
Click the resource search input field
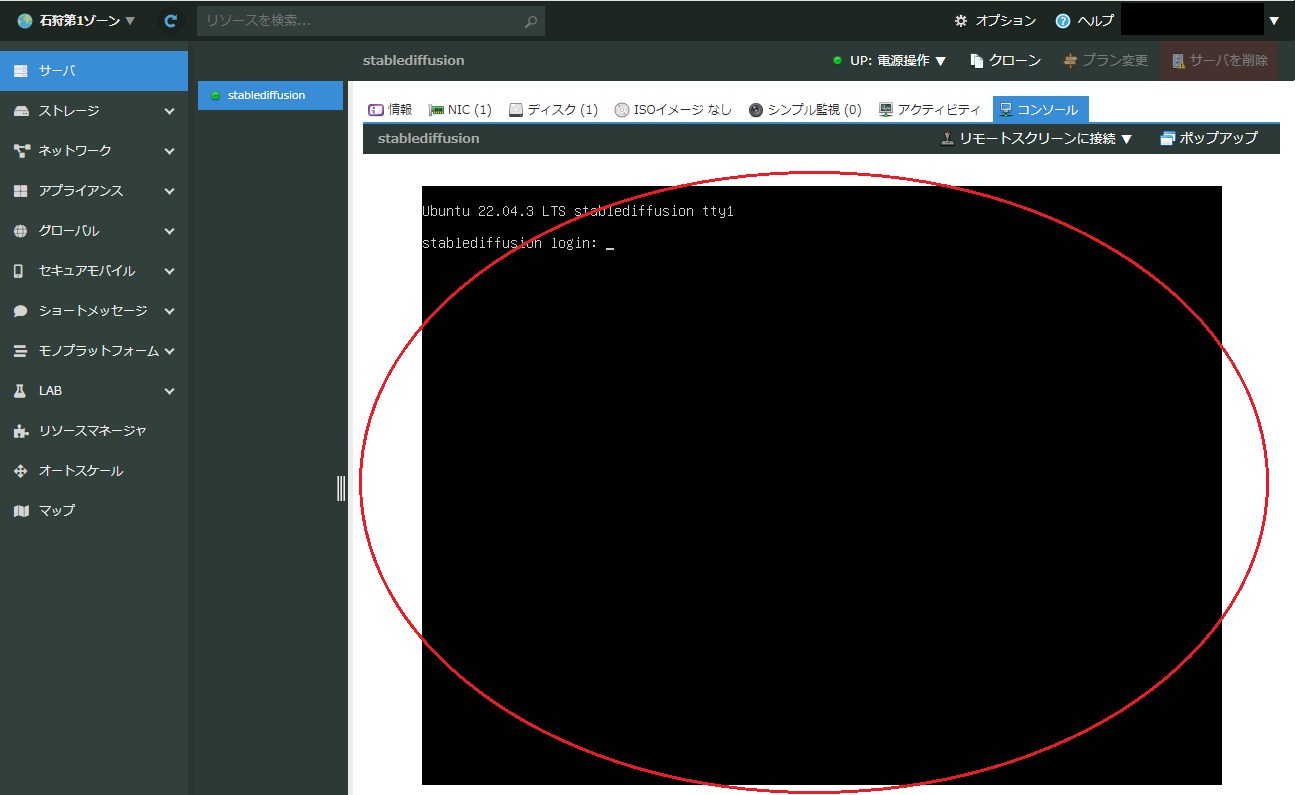(360, 21)
